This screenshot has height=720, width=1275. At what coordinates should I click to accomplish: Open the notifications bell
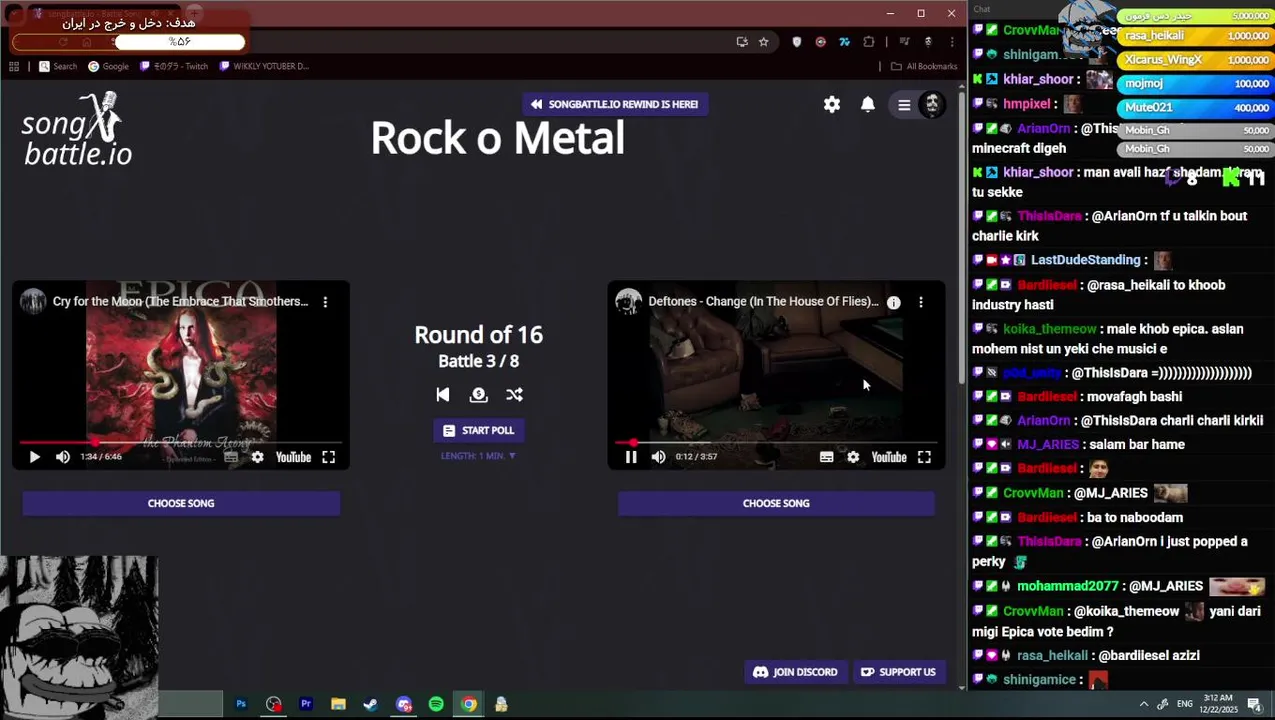[868, 104]
